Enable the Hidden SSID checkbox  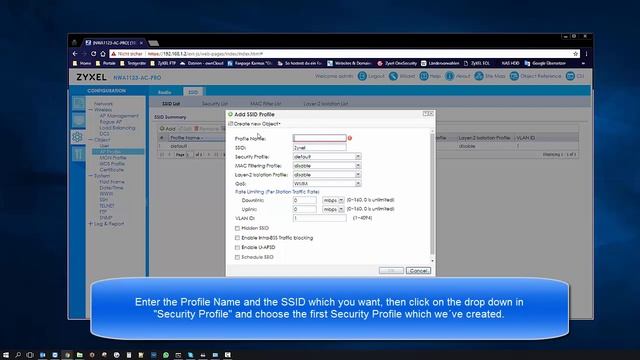[x=237, y=228]
